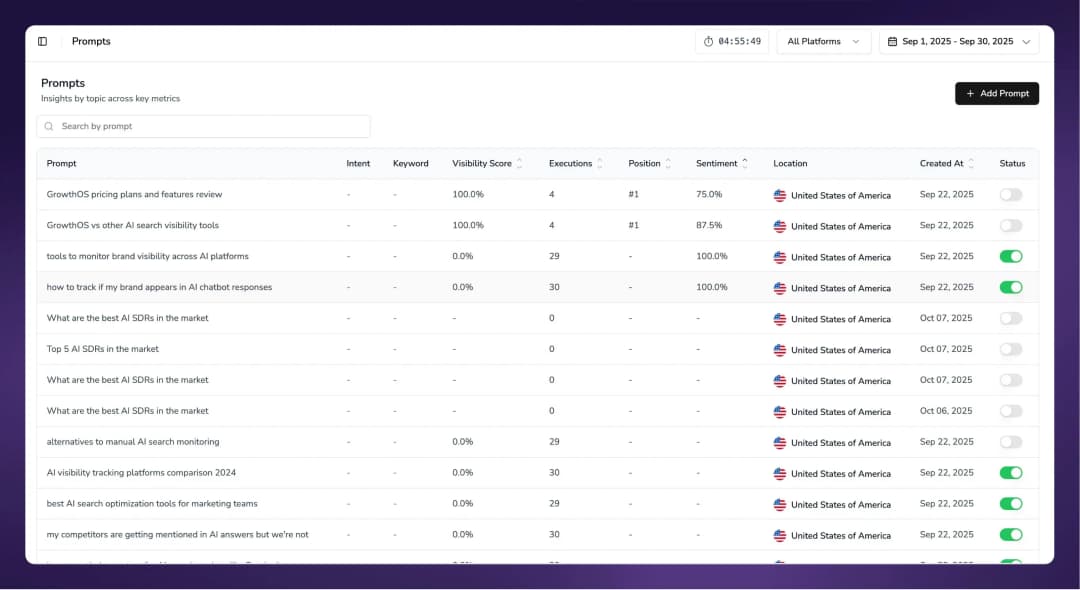Sort by Visibility Score arrows icon
The image size is (1080, 590).
pyautogui.click(x=519, y=164)
